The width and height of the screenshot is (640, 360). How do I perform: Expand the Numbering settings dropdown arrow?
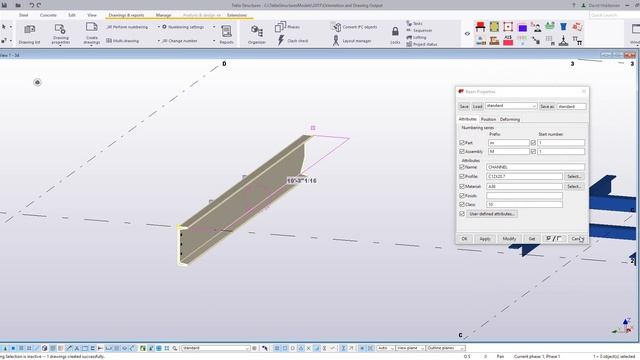pos(214,27)
